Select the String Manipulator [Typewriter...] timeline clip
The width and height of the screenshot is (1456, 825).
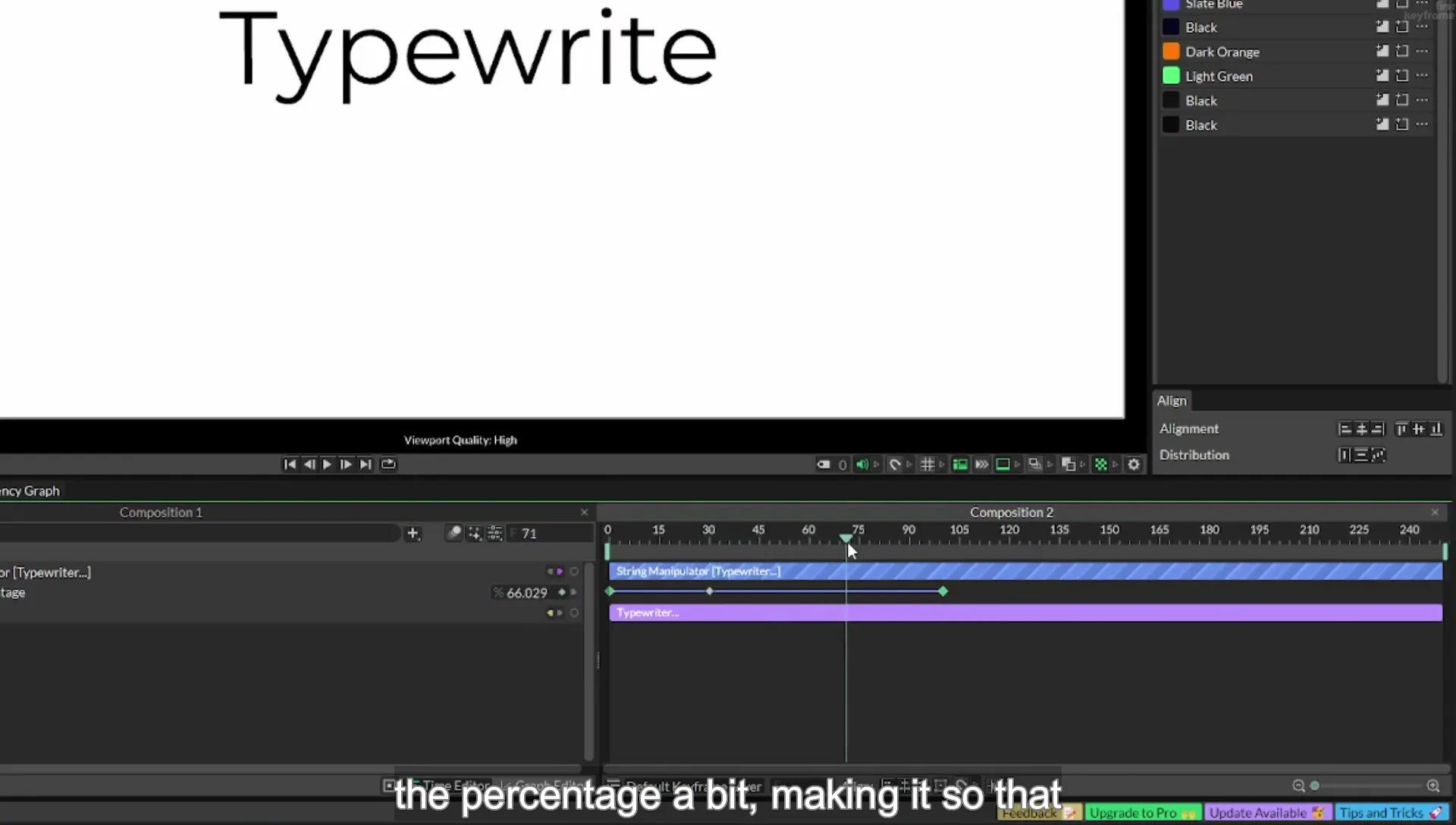(x=1025, y=571)
